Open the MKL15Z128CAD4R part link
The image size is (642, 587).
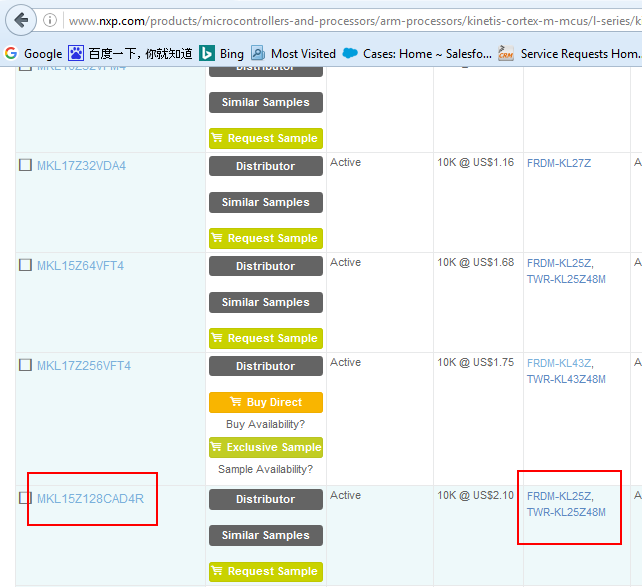[x=90, y=499]
